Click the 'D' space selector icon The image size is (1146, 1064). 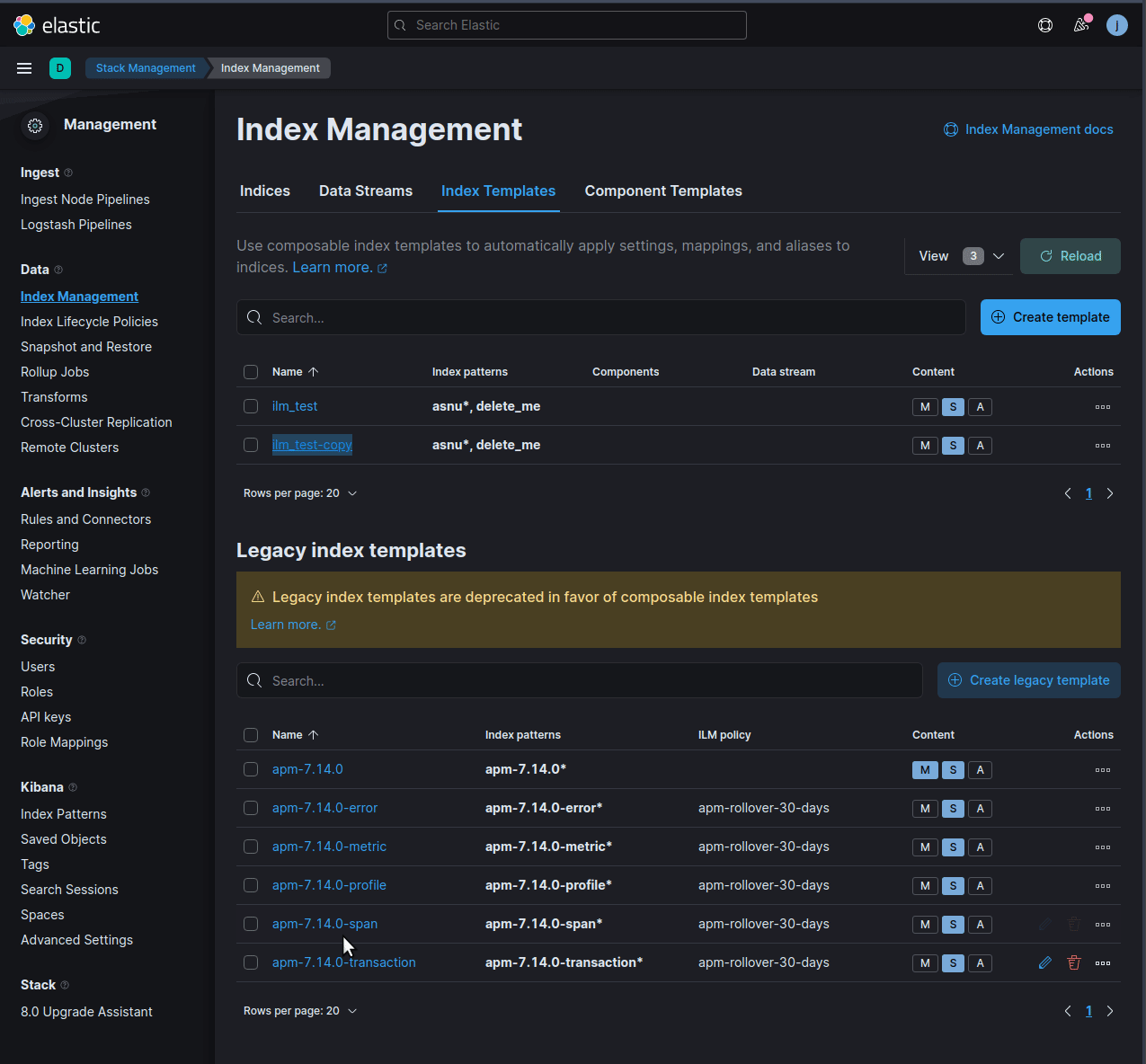click(x=60, y=68)
